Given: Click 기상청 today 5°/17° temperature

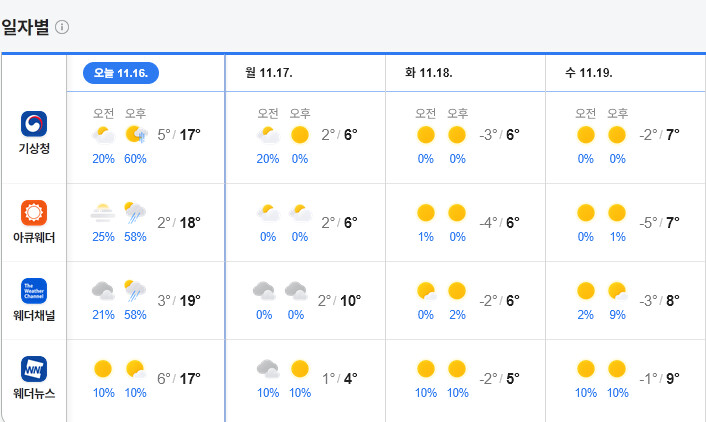Looking at the screenshot, I should (179, 135).
